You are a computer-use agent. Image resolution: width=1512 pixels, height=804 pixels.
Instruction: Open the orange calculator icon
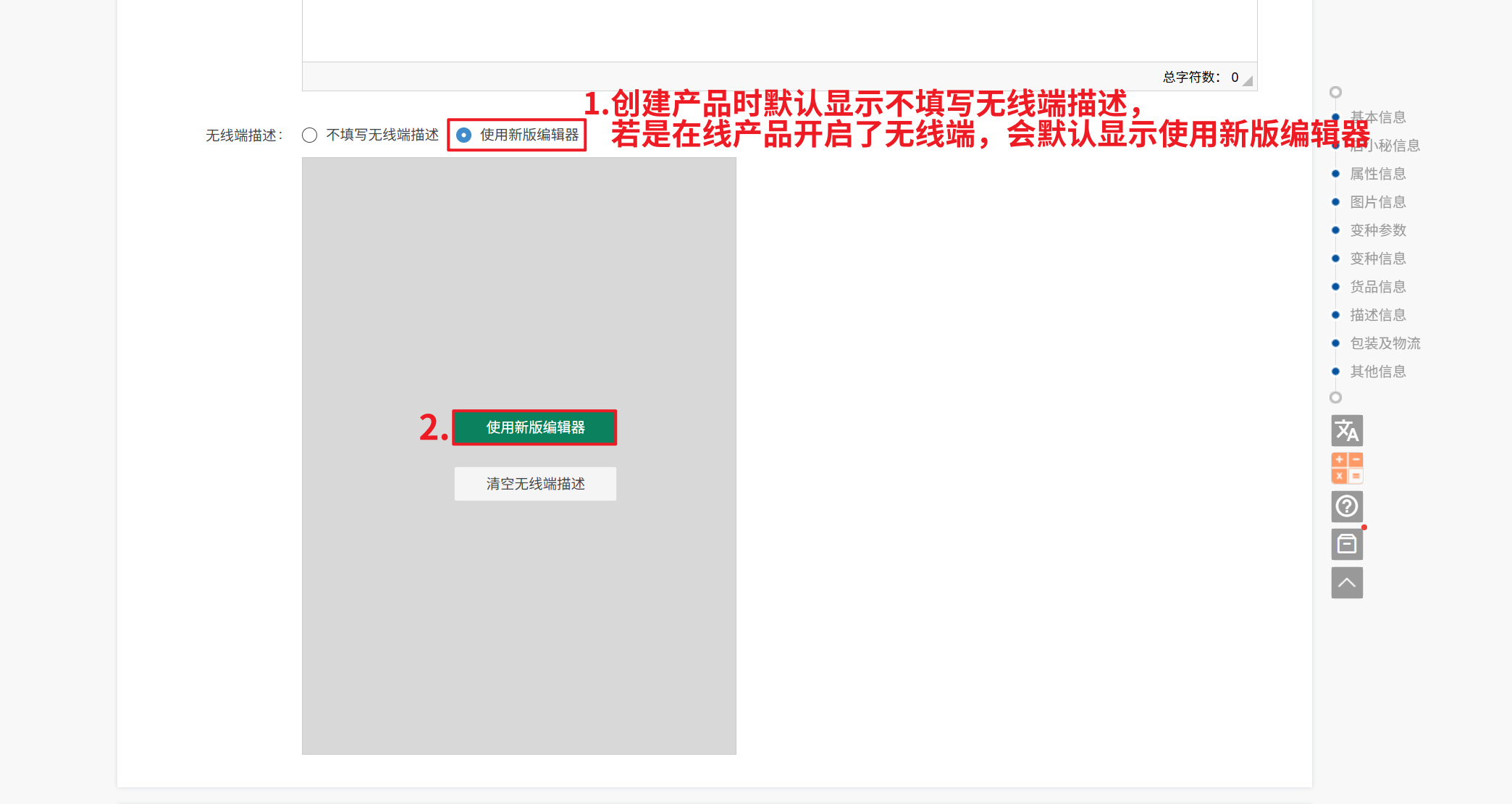tap(1347, 468)
